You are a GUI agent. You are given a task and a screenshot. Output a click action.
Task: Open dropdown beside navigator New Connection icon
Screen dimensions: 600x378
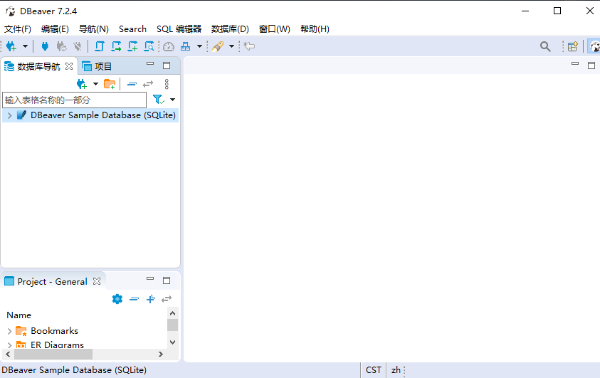96,84
